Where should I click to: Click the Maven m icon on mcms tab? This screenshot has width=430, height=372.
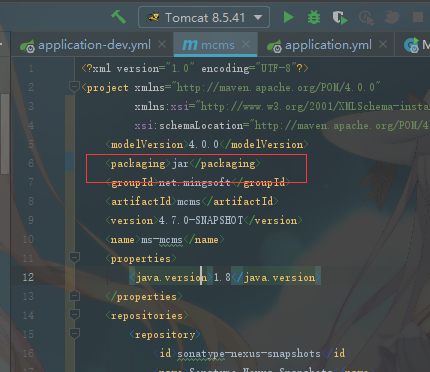190,45
